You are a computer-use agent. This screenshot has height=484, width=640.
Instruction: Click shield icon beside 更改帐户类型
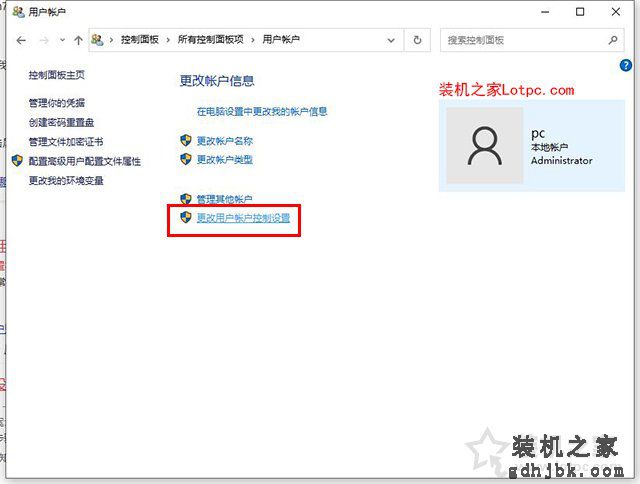point(186,159)
